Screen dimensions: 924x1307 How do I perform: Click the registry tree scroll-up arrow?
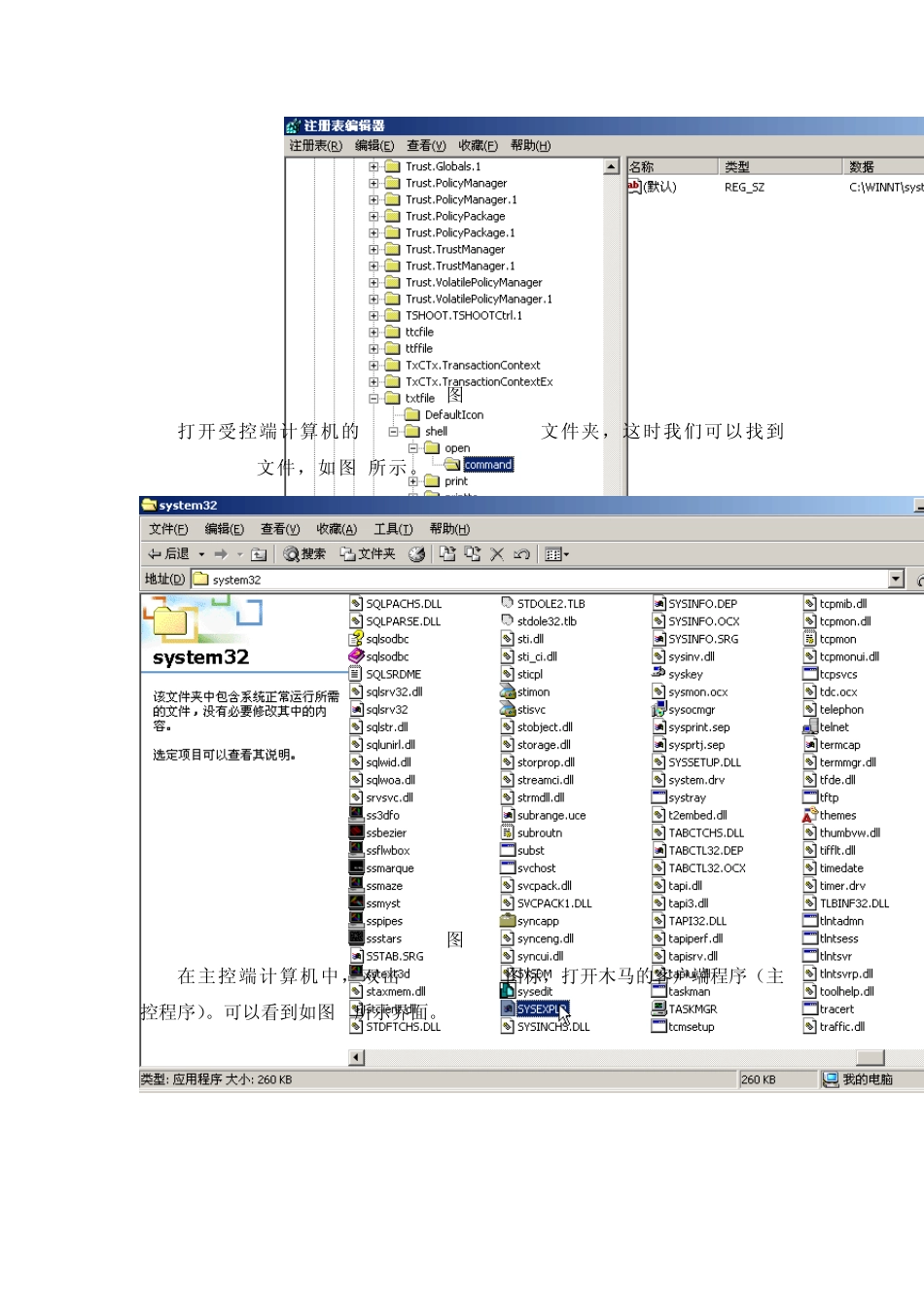(x=612, y=166)
